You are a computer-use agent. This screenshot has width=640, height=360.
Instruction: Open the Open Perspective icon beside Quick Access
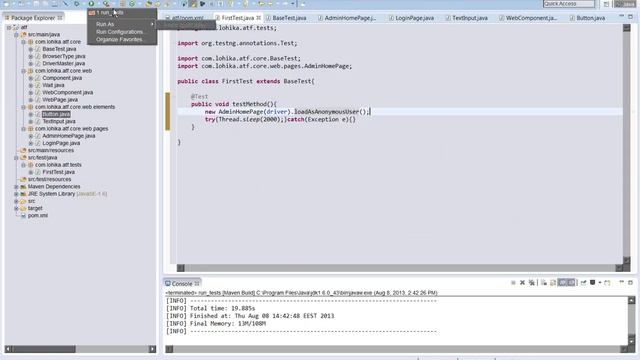click(607, 4)
